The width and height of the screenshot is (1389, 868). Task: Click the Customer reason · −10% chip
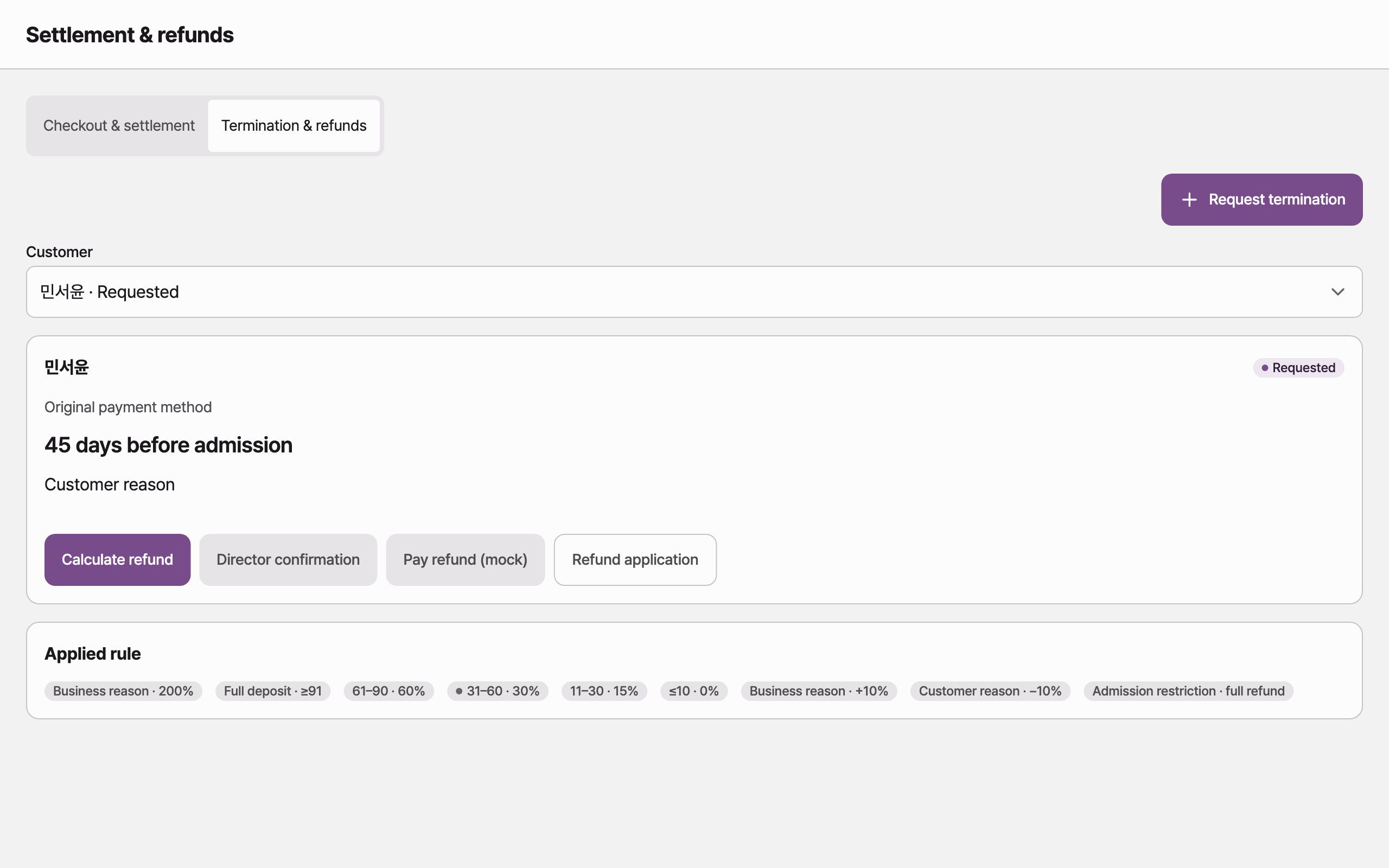coord(990,691)
